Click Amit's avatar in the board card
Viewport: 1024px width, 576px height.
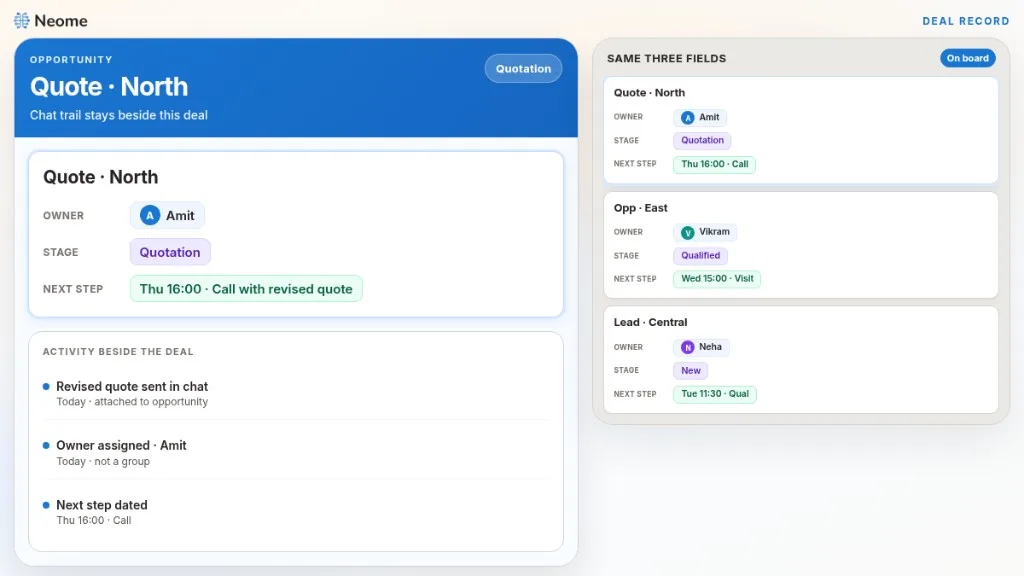click(x=687, y=118)
